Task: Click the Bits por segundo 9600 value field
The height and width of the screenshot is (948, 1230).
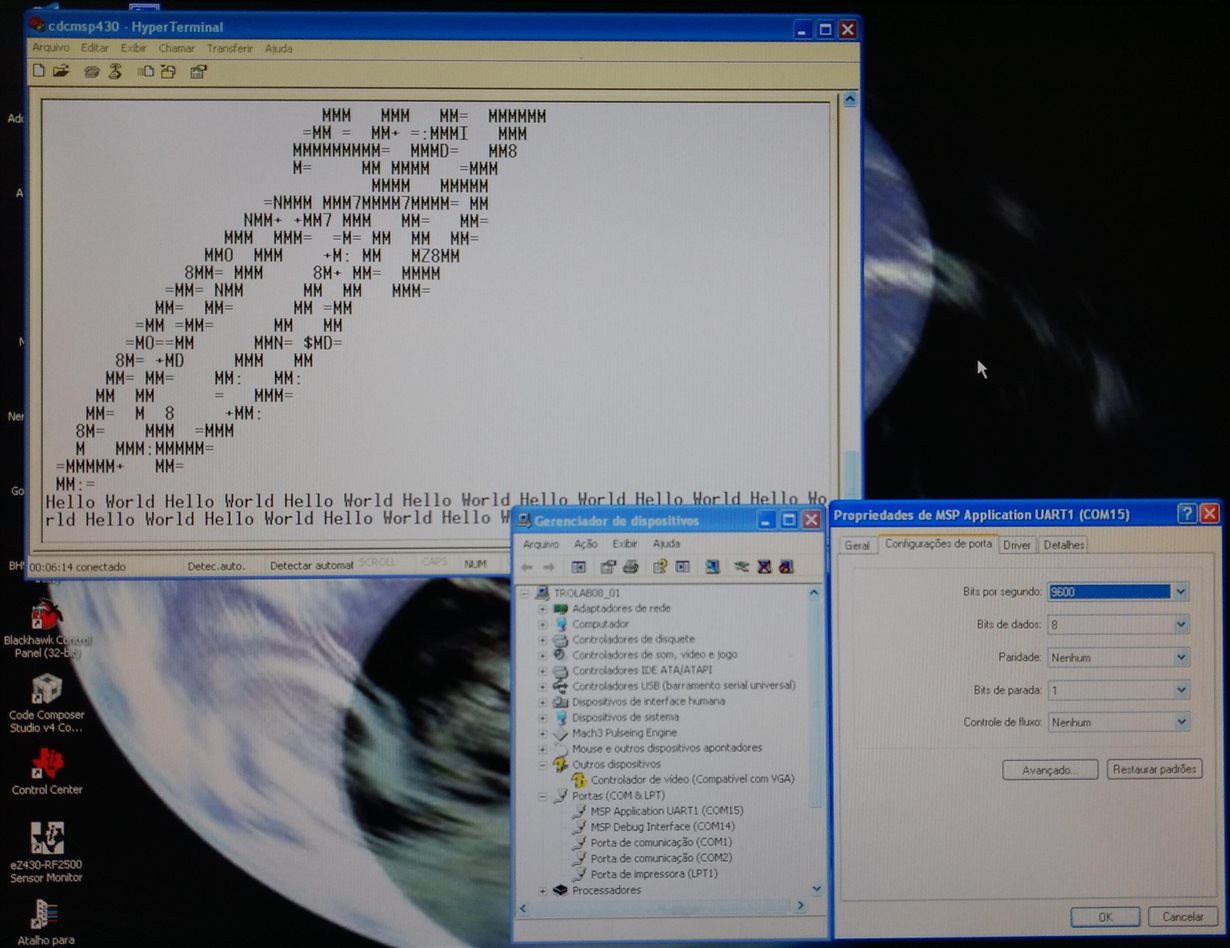Action: 1109,592
